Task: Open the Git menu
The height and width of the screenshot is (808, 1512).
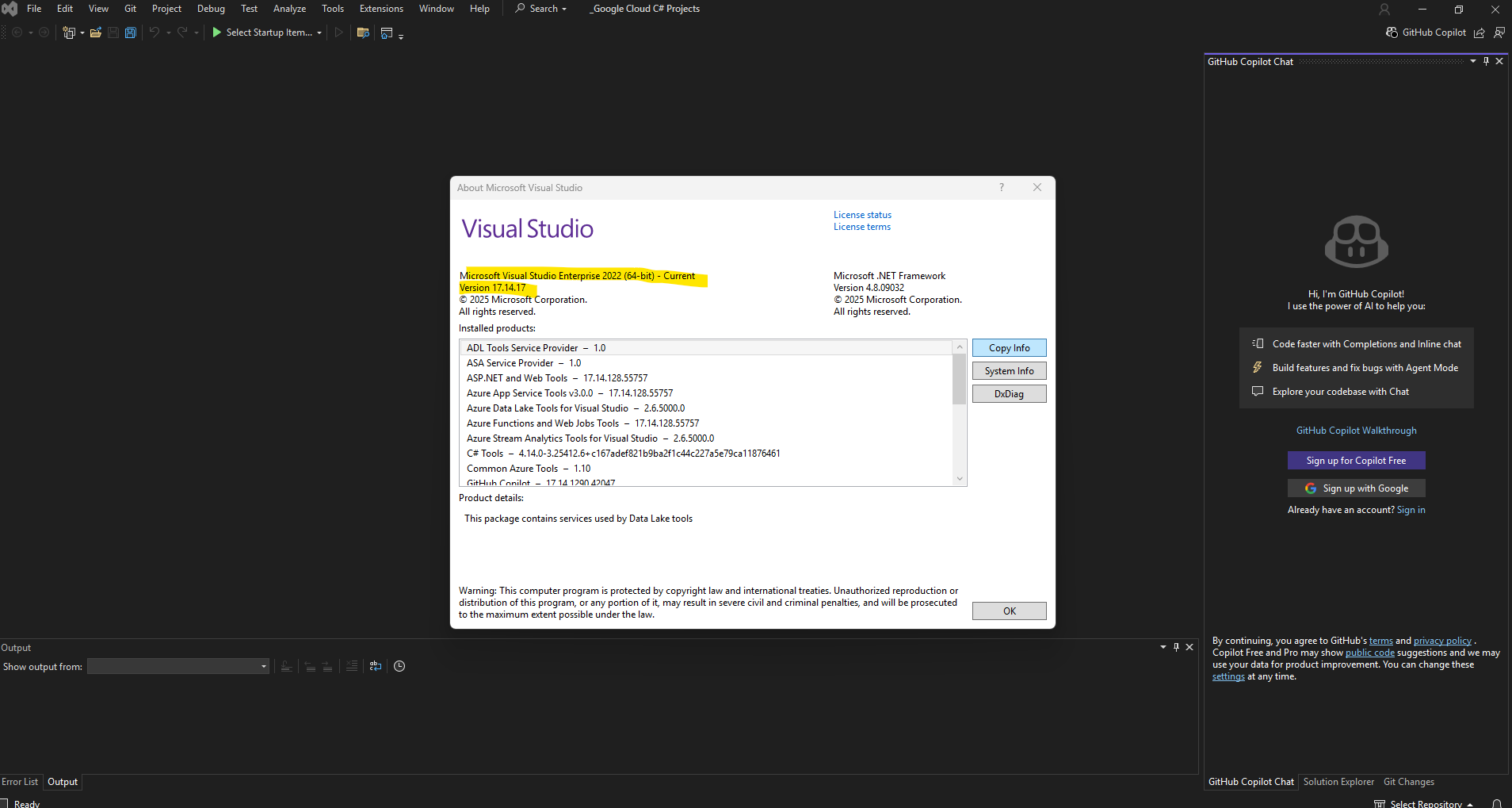Action: (x=131, y=9)
